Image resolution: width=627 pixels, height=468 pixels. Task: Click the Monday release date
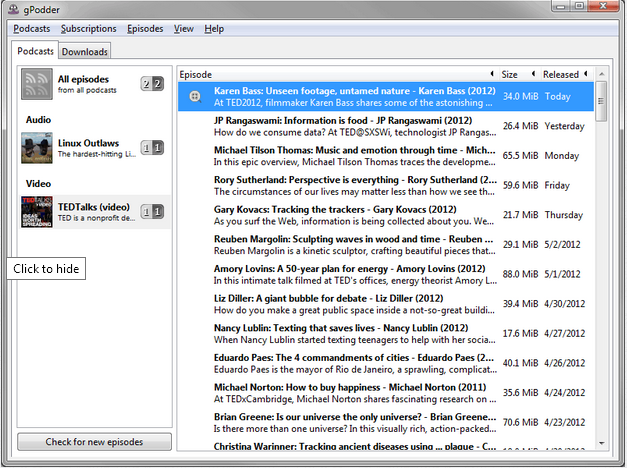tap(561, 156)
